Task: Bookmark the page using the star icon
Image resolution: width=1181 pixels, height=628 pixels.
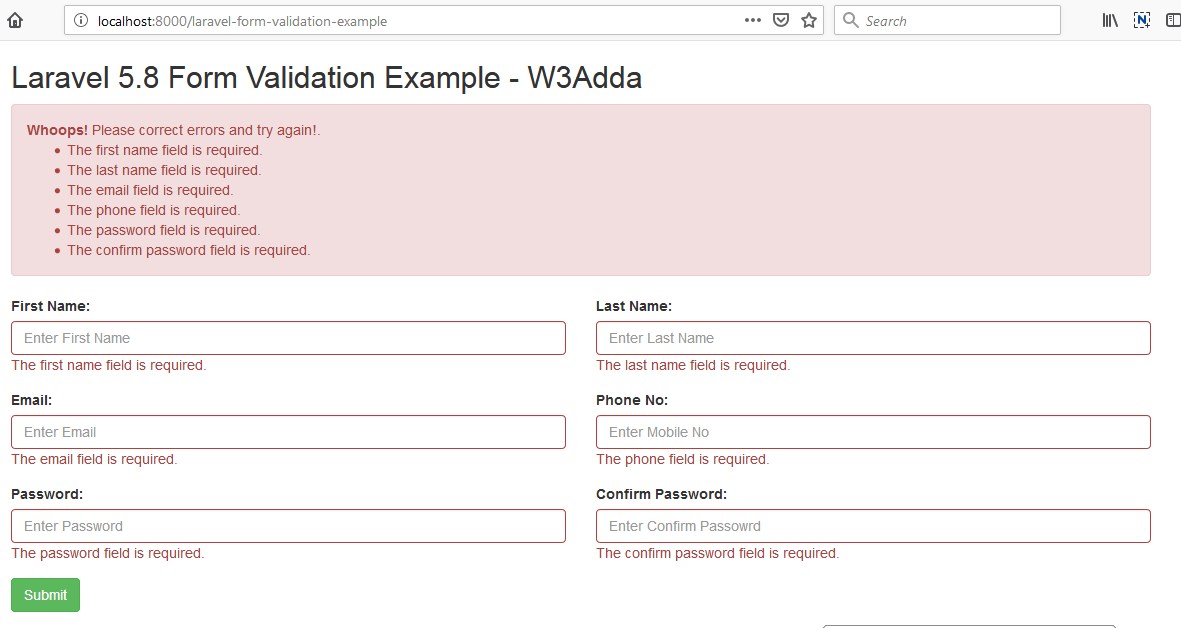Action: point(808,20)
